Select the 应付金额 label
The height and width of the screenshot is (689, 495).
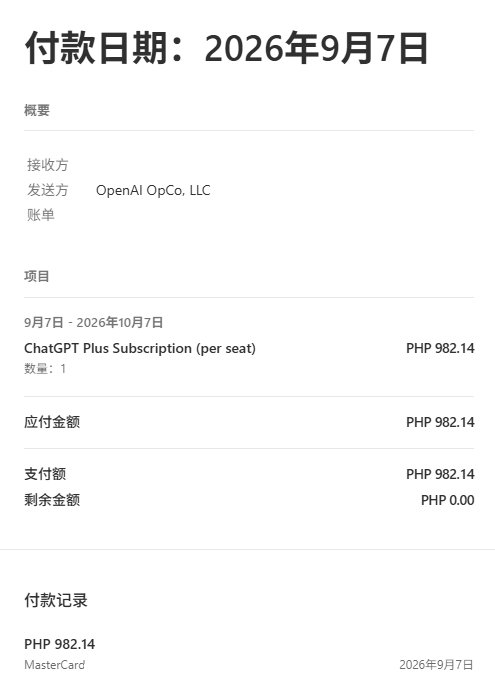click(52, 422)
